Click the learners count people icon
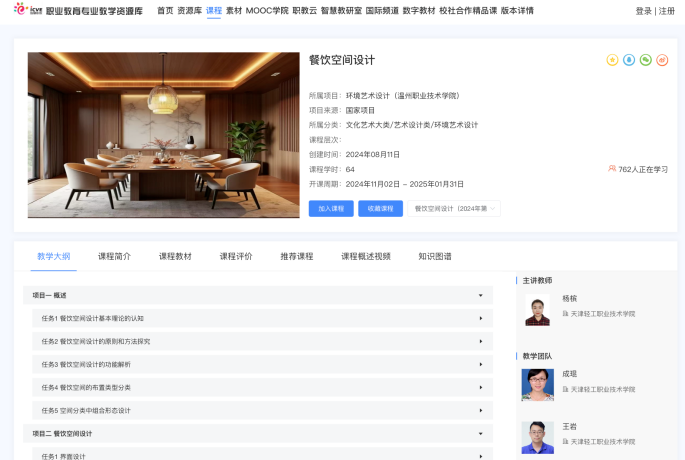Screen dimensions: 685x460 (612, 169)
